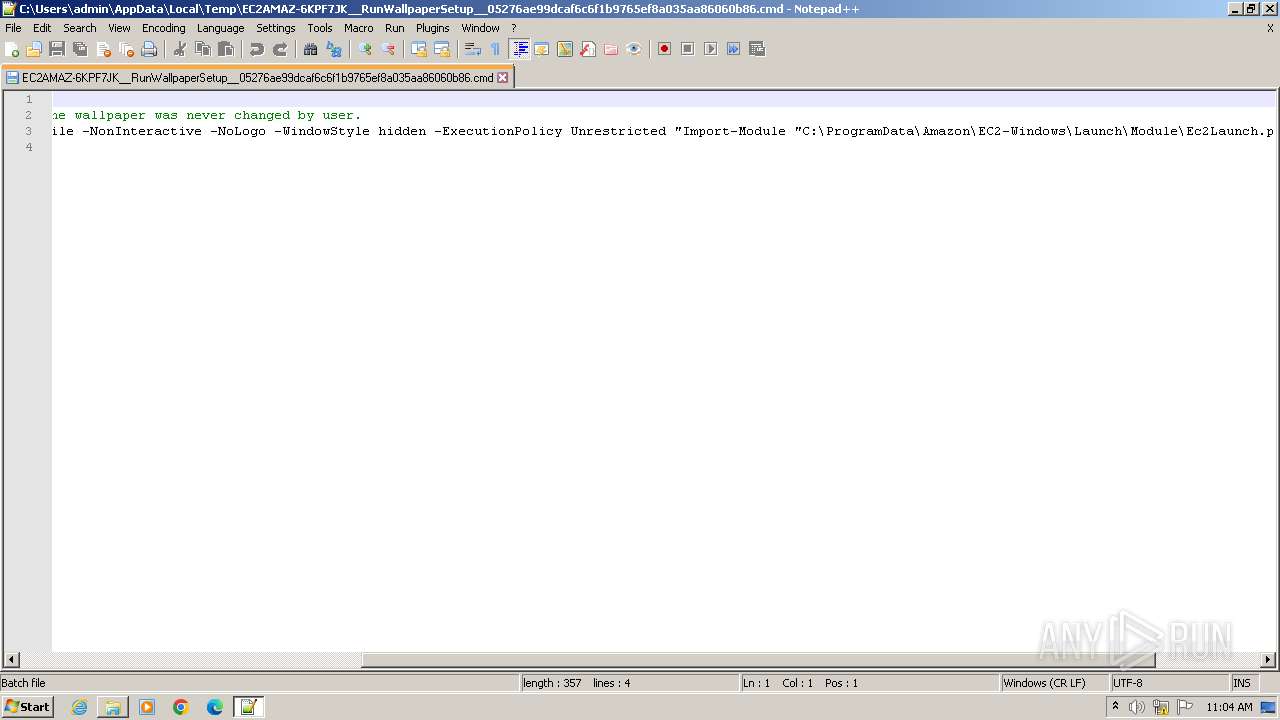This screenshot has width=1280, height=720.
Task: Open the Plugins menu
Action: coord(433,28)
